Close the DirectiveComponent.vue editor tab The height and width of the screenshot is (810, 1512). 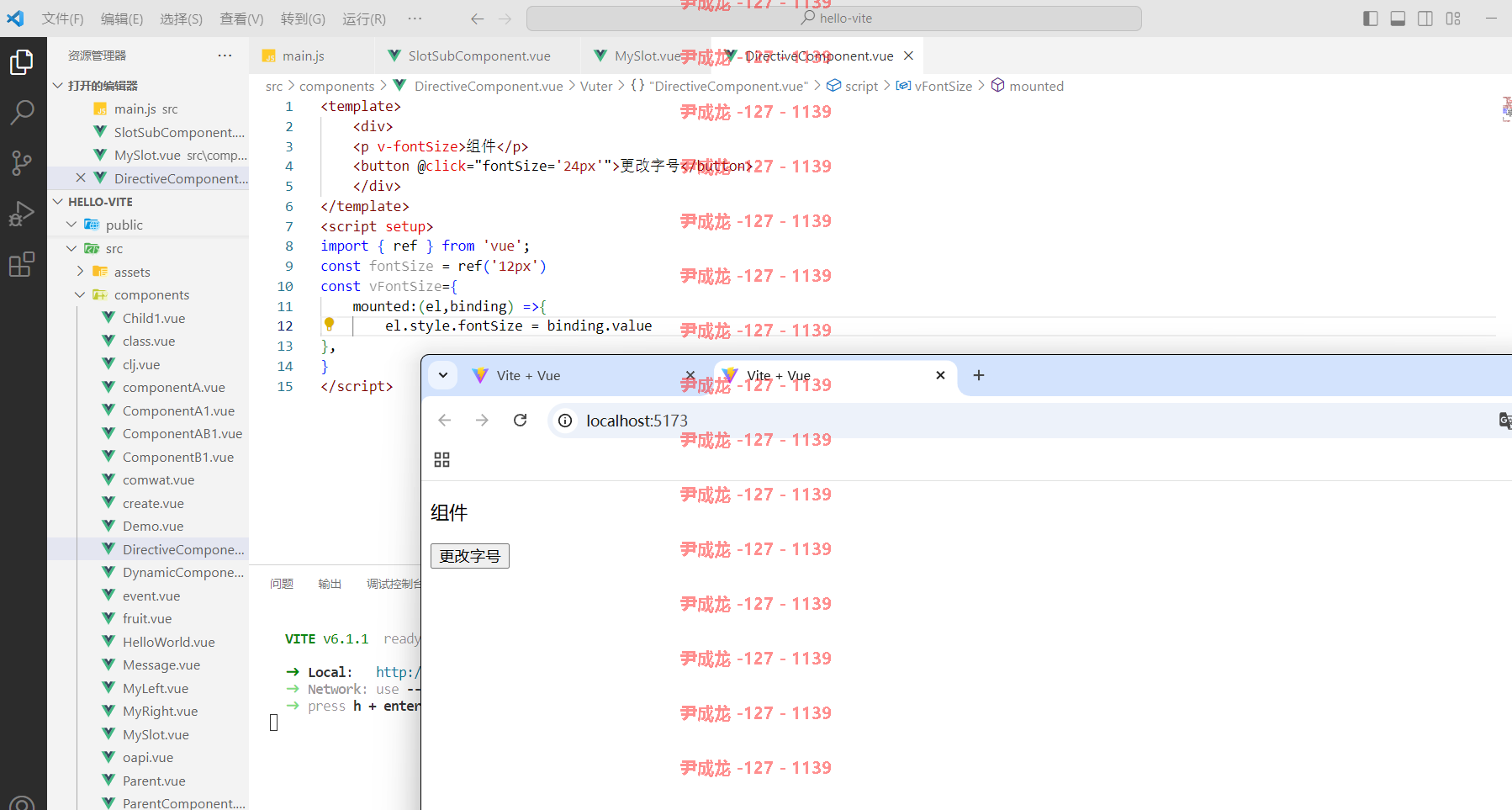(x=908, y=56)
